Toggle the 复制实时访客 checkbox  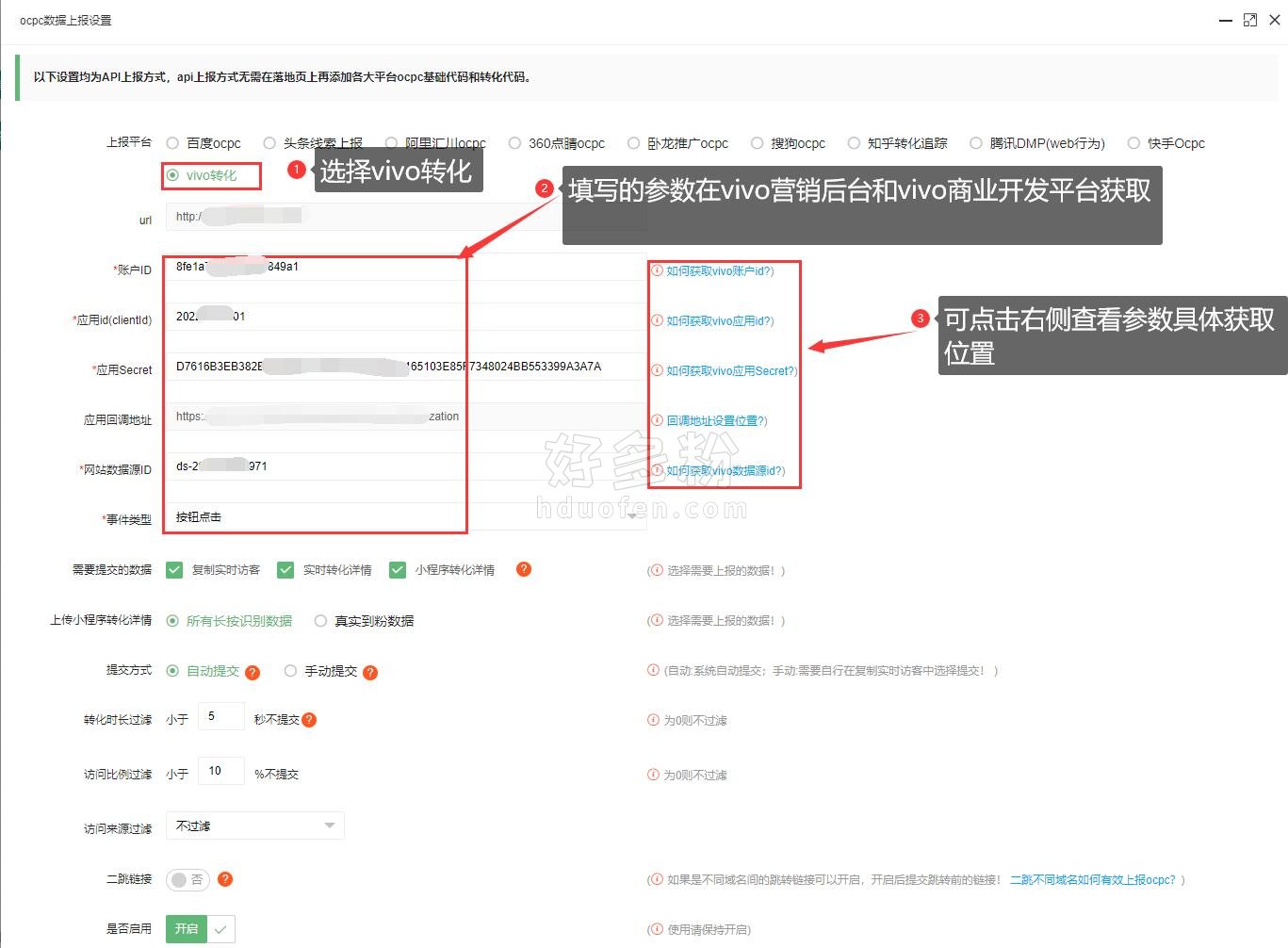[174, 570]
